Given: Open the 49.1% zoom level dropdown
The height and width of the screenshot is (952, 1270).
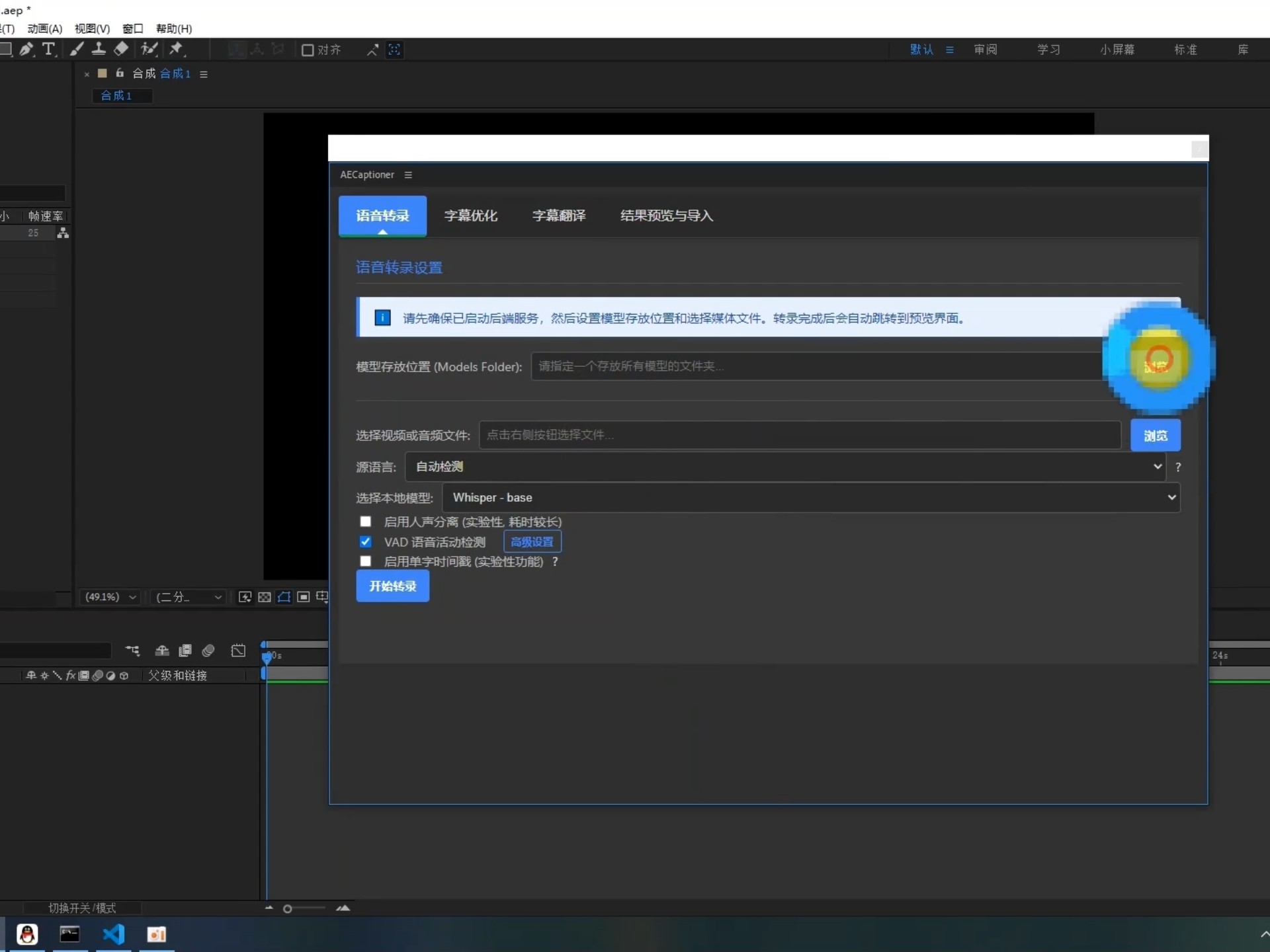Looking at the screenshot, I should pos(110,597).
